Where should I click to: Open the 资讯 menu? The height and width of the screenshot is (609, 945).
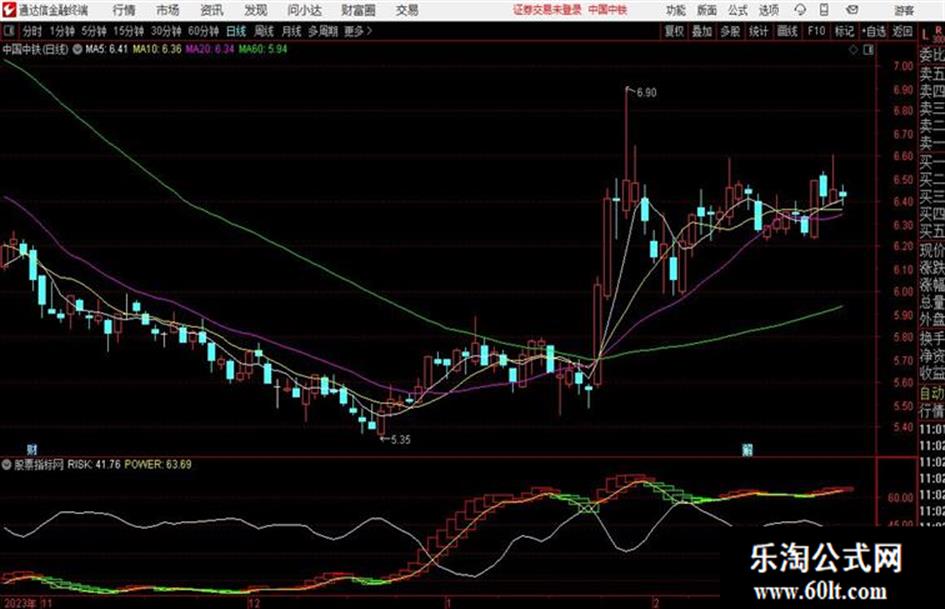[x=212, y=10]
